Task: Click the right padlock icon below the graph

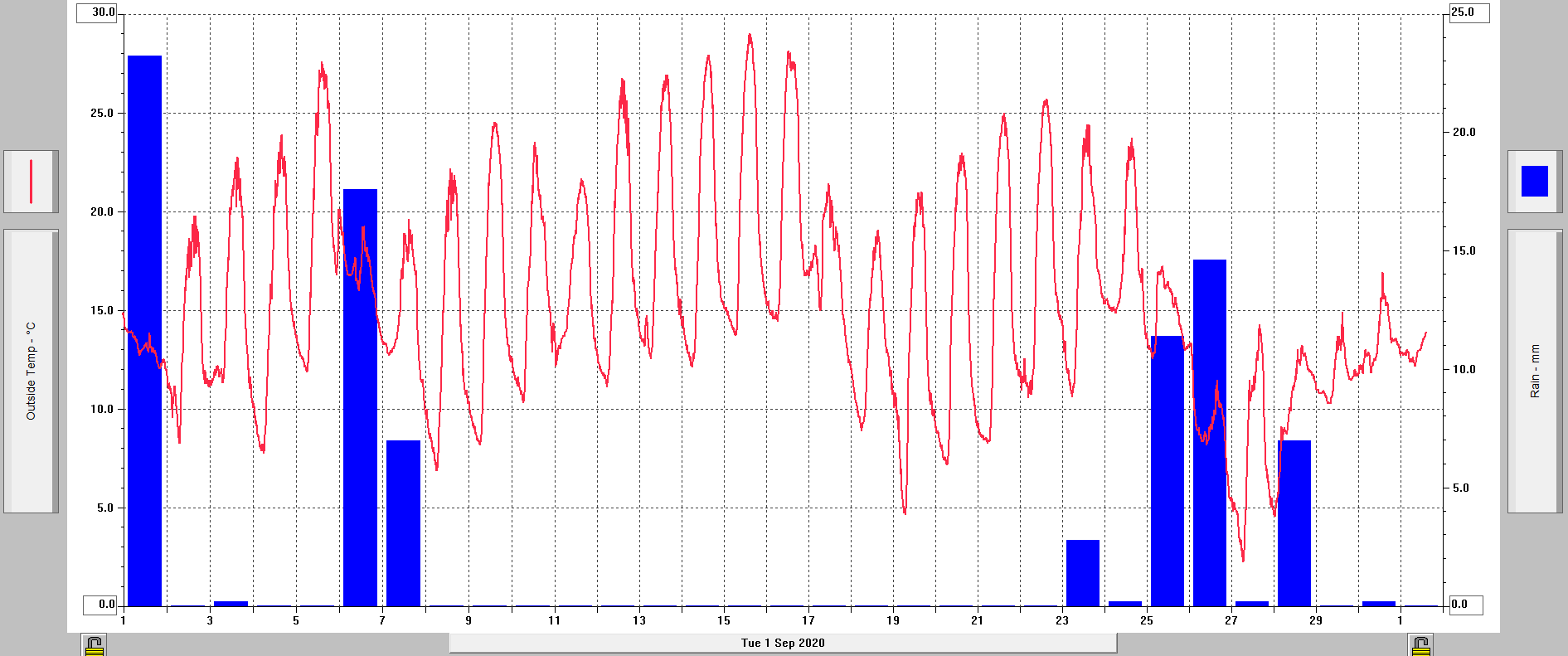Action: pos(1420,645)
